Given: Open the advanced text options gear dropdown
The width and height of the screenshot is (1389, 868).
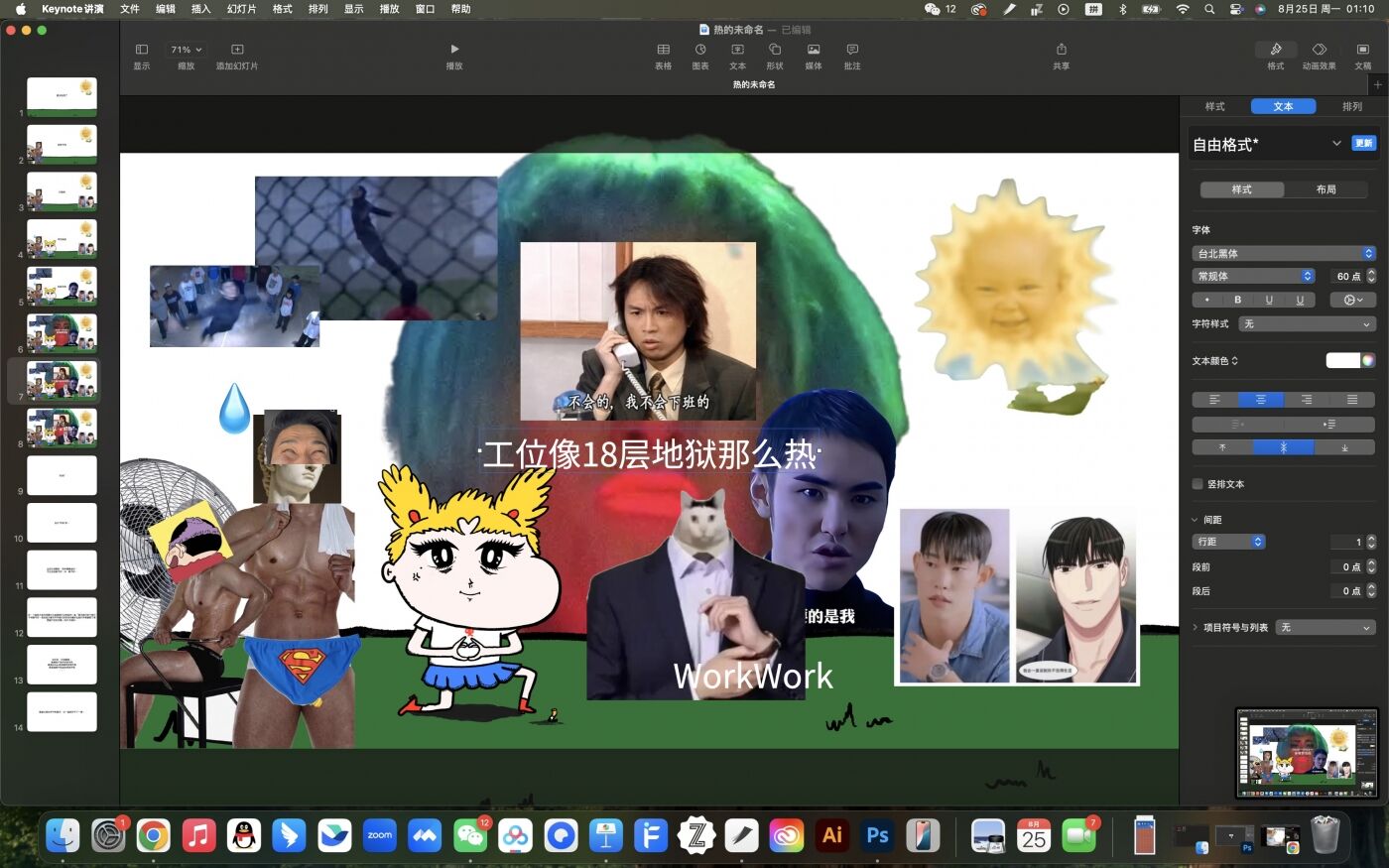Looking at the screenshot, I should click(x=1353, y=300).
